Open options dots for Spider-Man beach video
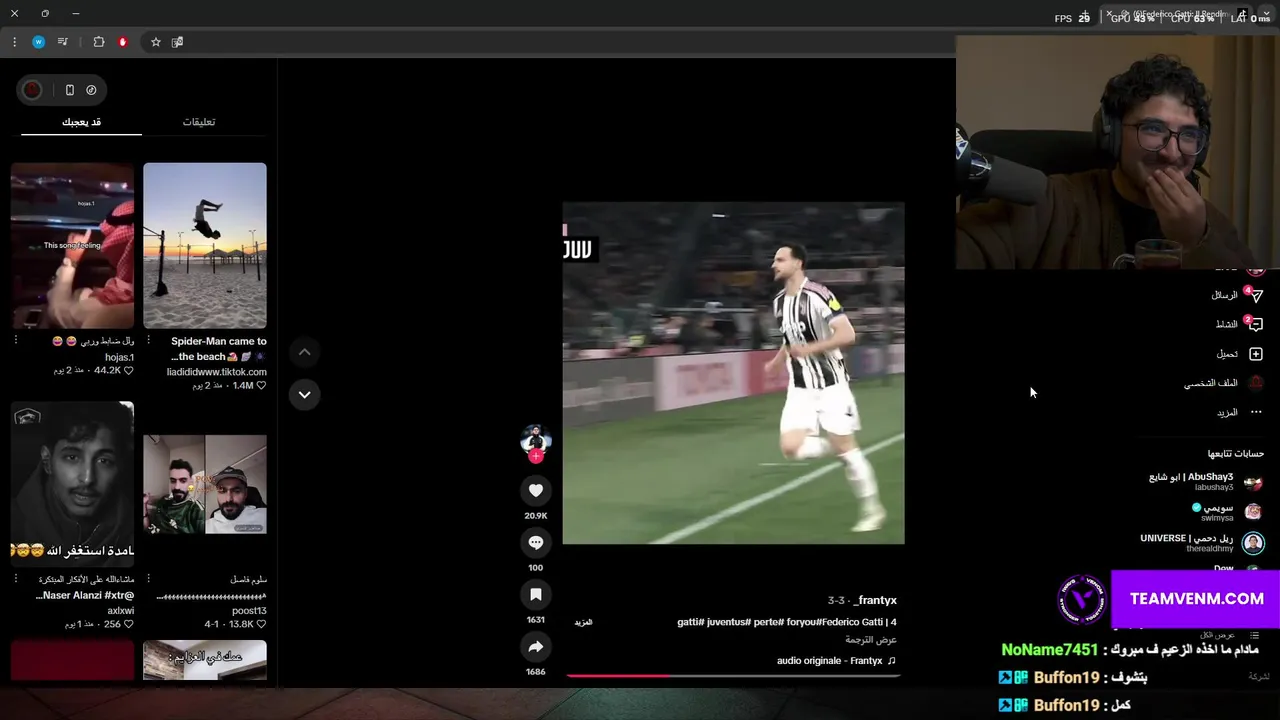This screenshot has width=1280, height=720. point(148,341)
